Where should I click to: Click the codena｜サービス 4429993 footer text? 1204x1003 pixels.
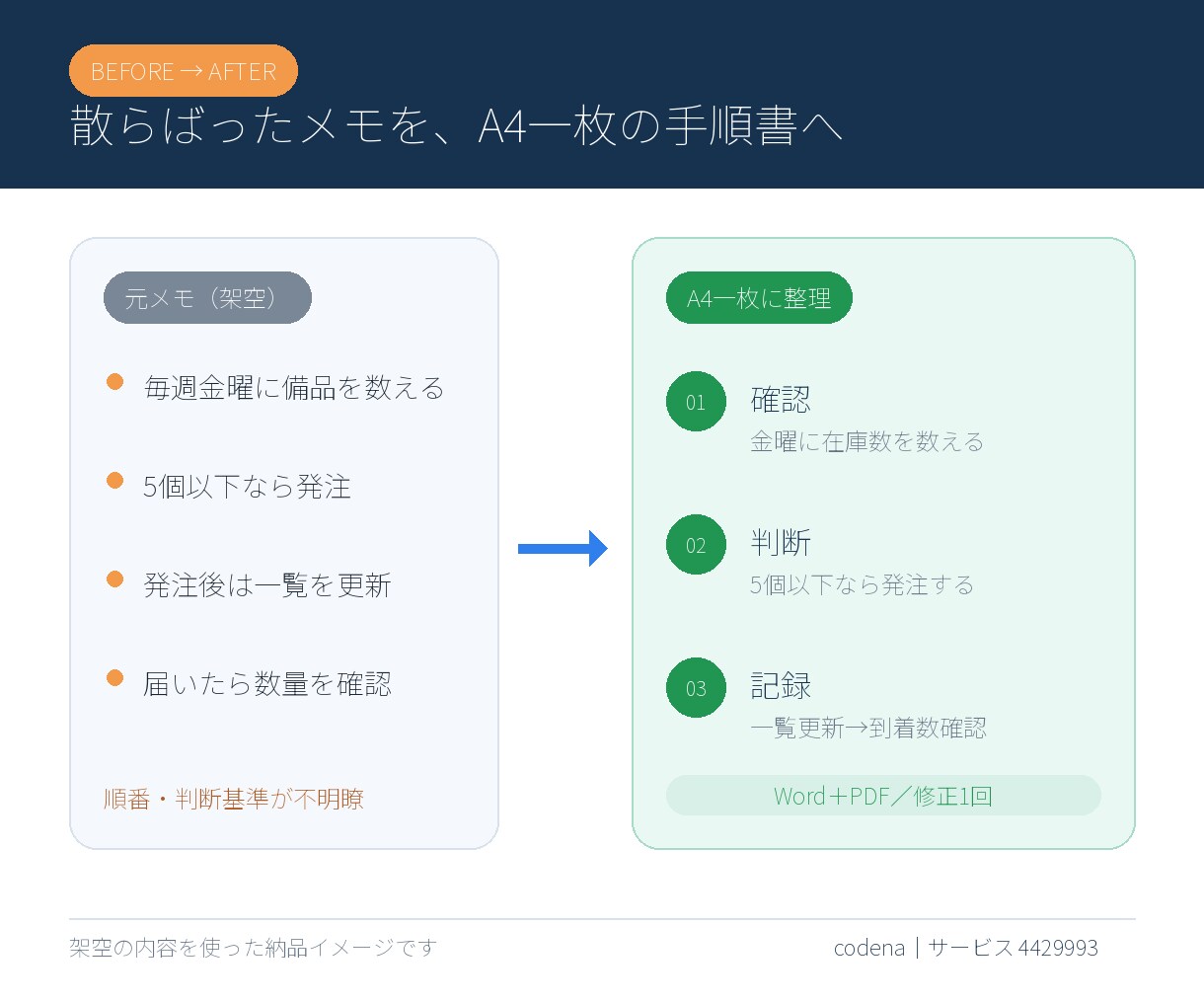(x=965, y=948)
